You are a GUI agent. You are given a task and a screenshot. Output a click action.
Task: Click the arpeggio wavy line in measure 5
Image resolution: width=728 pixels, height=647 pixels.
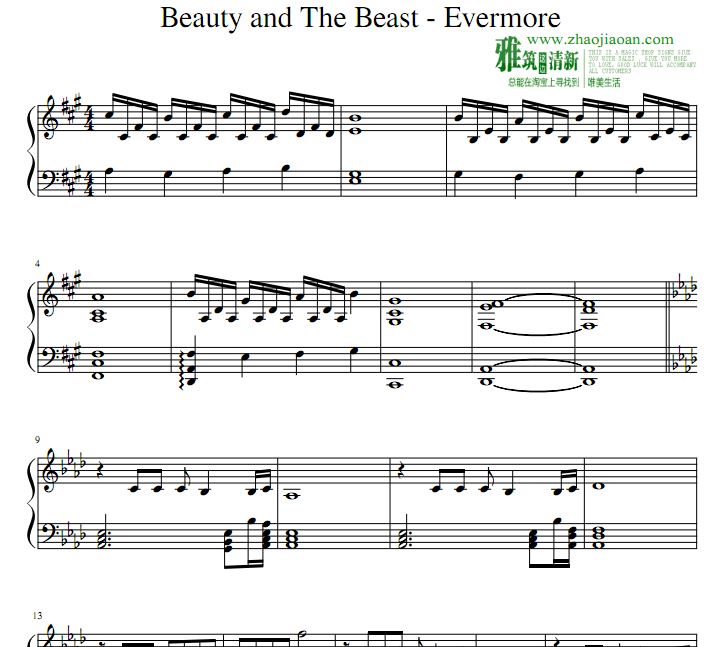click(x=182, y=370)
